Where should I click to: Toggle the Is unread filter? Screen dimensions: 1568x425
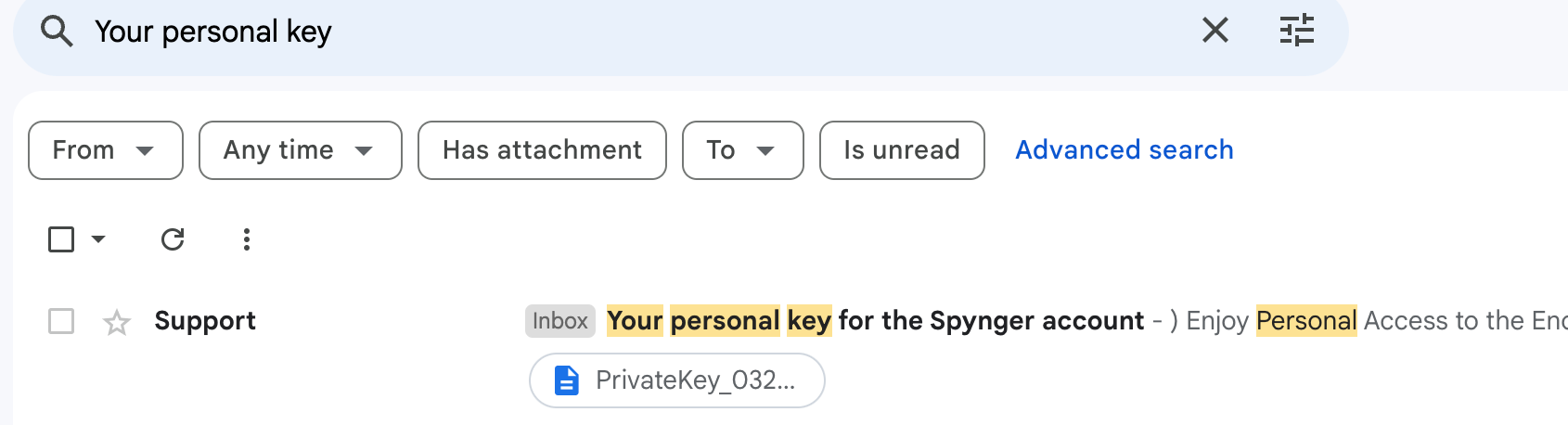pyautogui.click(x=902, y=150)
